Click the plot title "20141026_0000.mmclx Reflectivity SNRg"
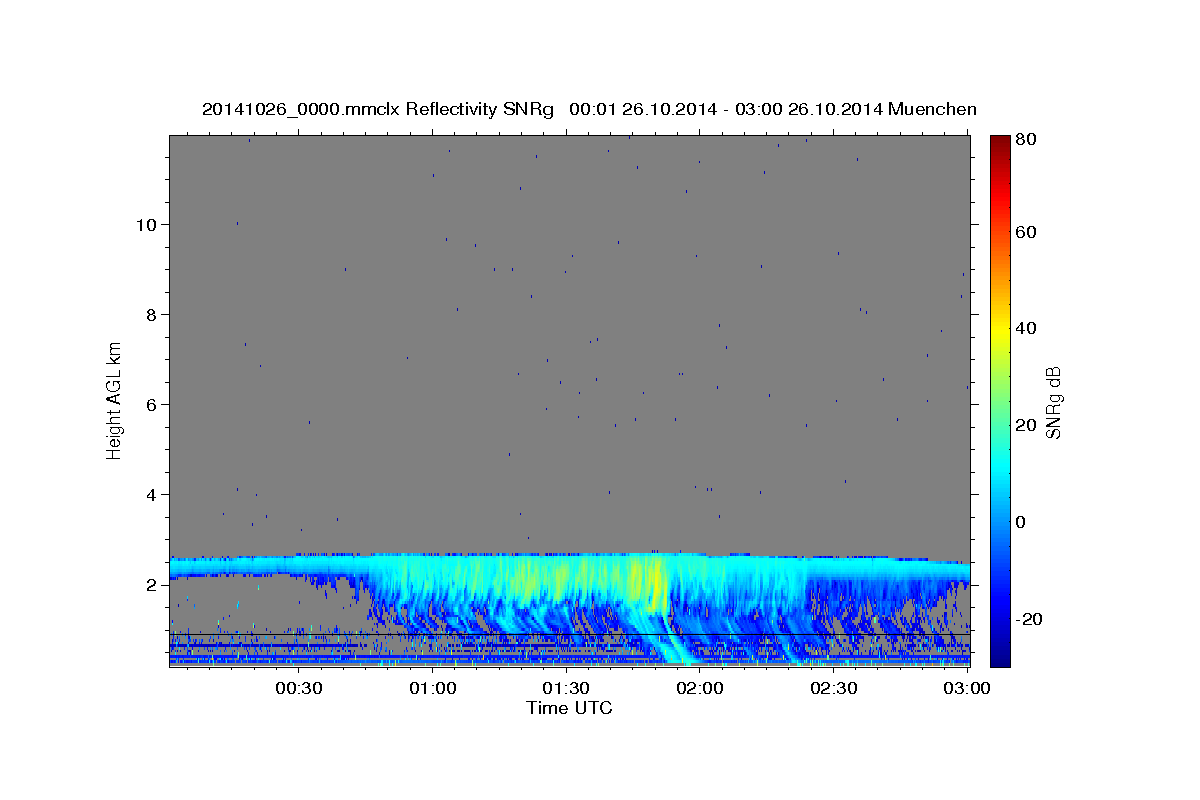This screenshot has width=1200, height=800. (377, 110)
